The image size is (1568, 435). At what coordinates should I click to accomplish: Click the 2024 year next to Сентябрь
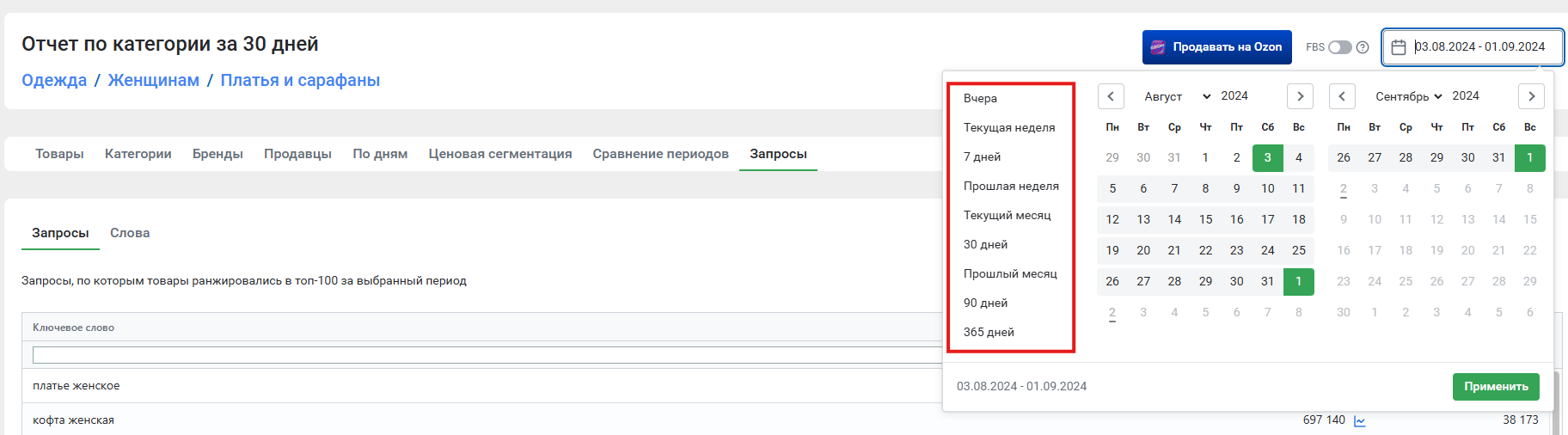coord(1466,95)
